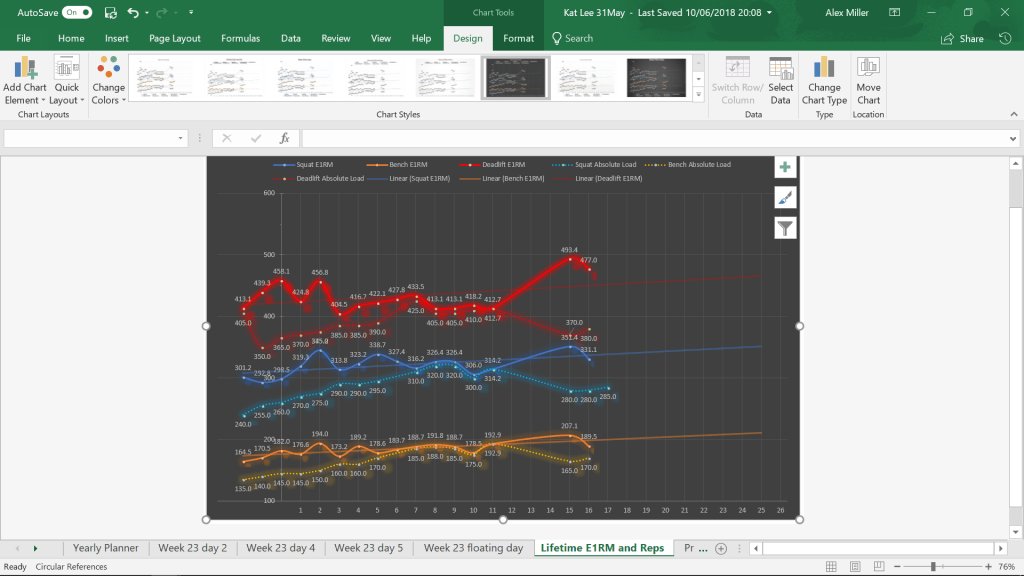Click the Change Chart Type button
The height and width of the screenshot is (576, 1024).
(x=824, y=80)
